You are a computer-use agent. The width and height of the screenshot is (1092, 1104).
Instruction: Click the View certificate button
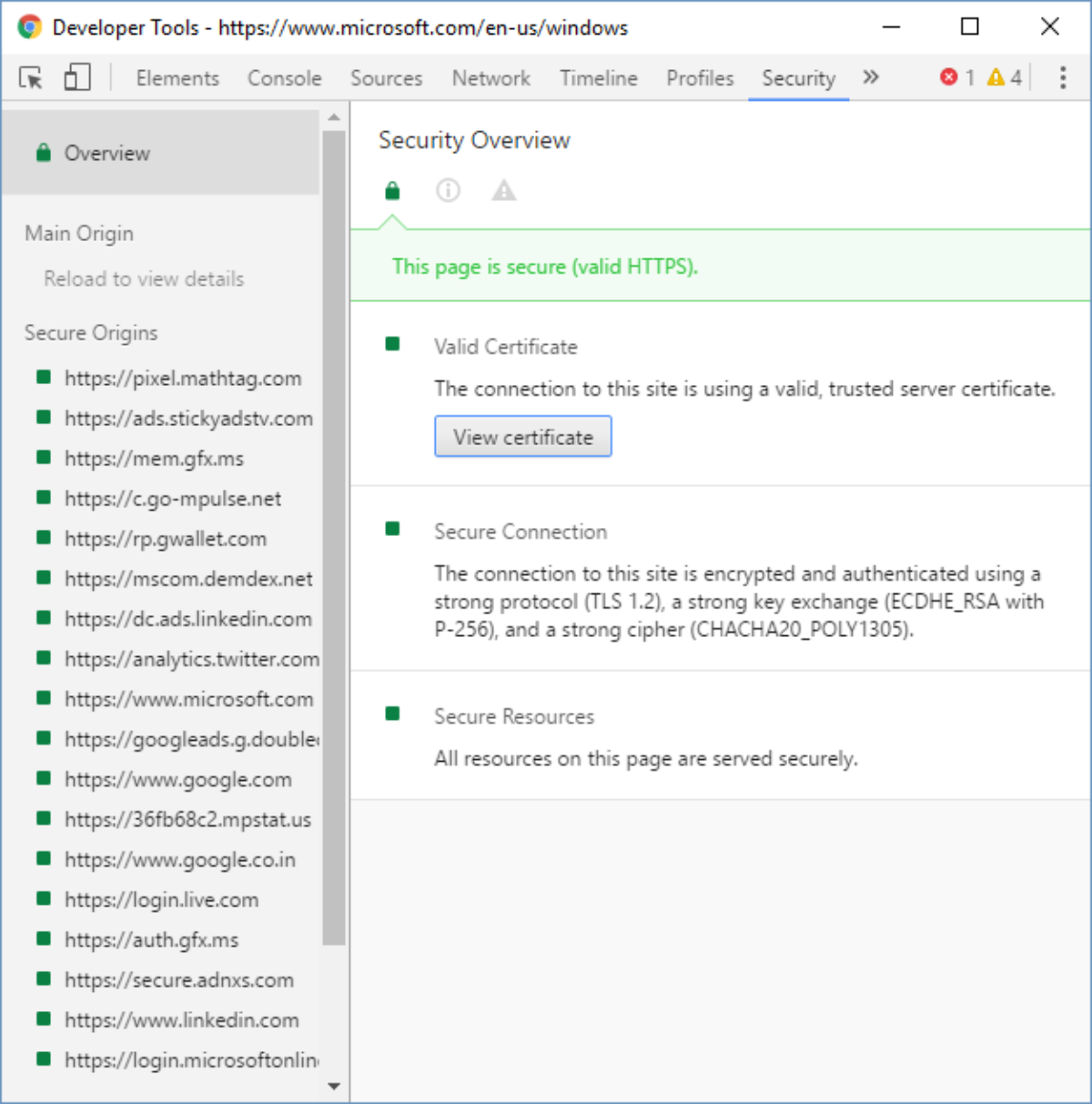(x=522, y=437)
